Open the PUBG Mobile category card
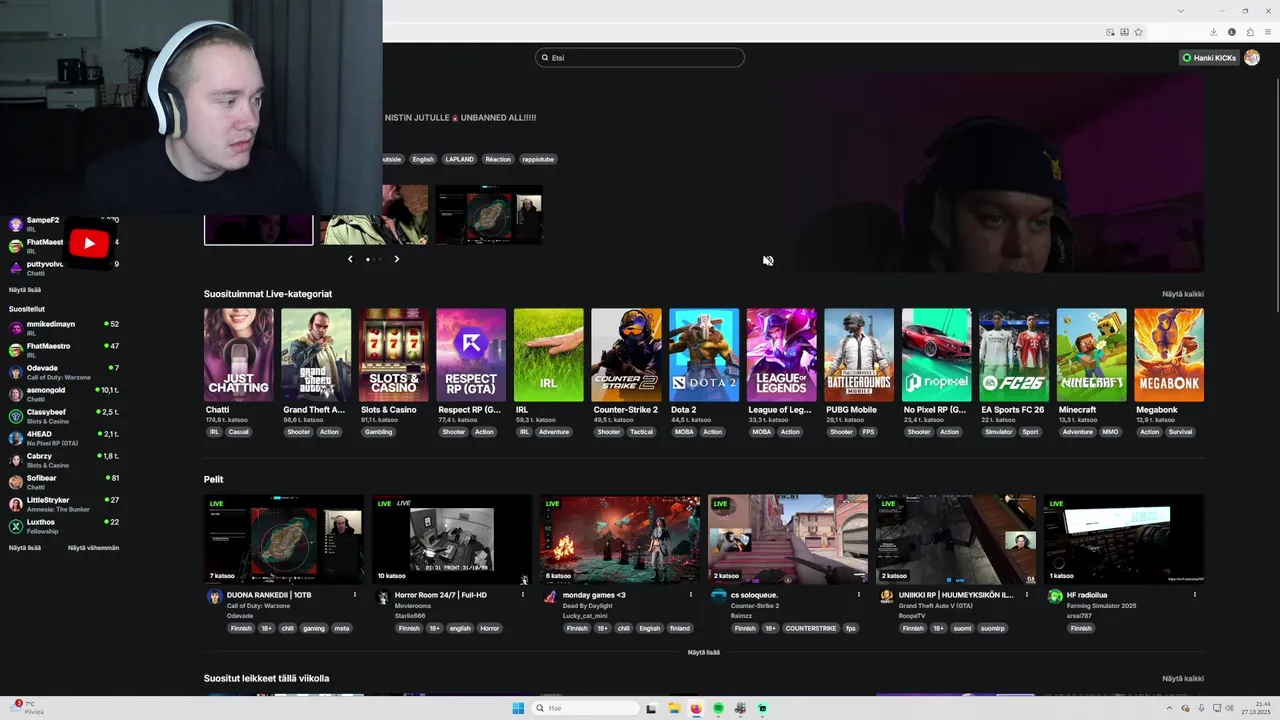Screen dimensions: 1280x720 click(859, 355)
